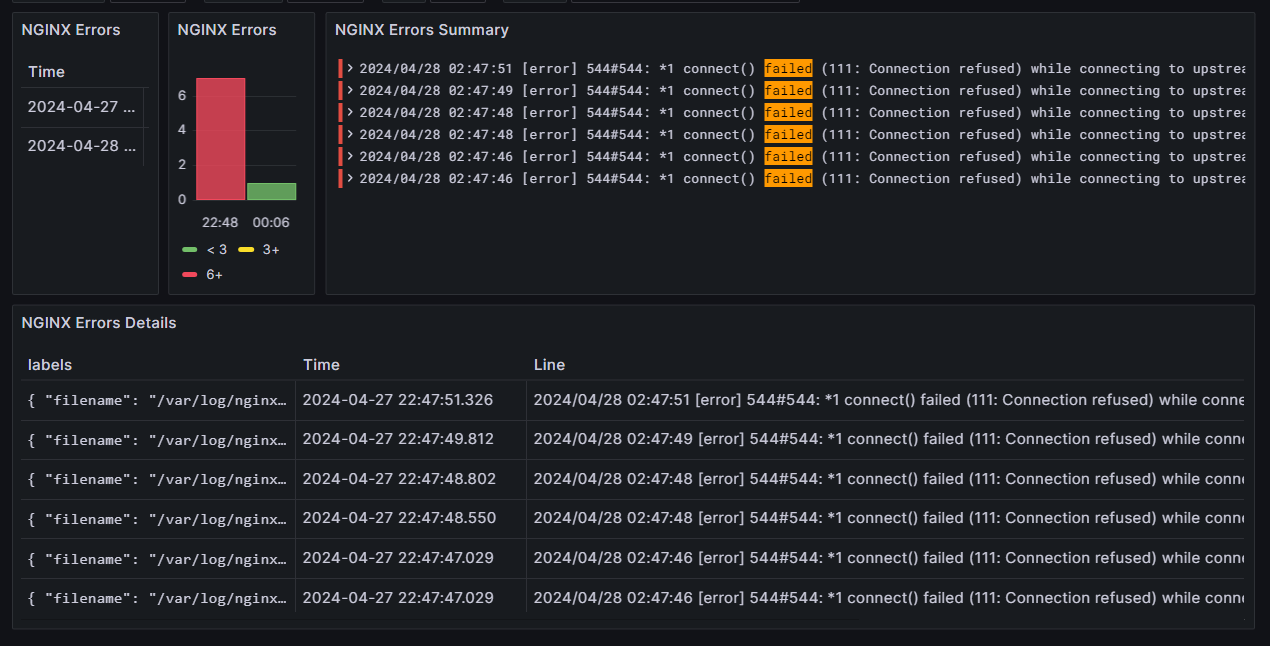
Task: Click the Line cell starting '2024/04/28 02:47:49'
Action: (886, 440)
